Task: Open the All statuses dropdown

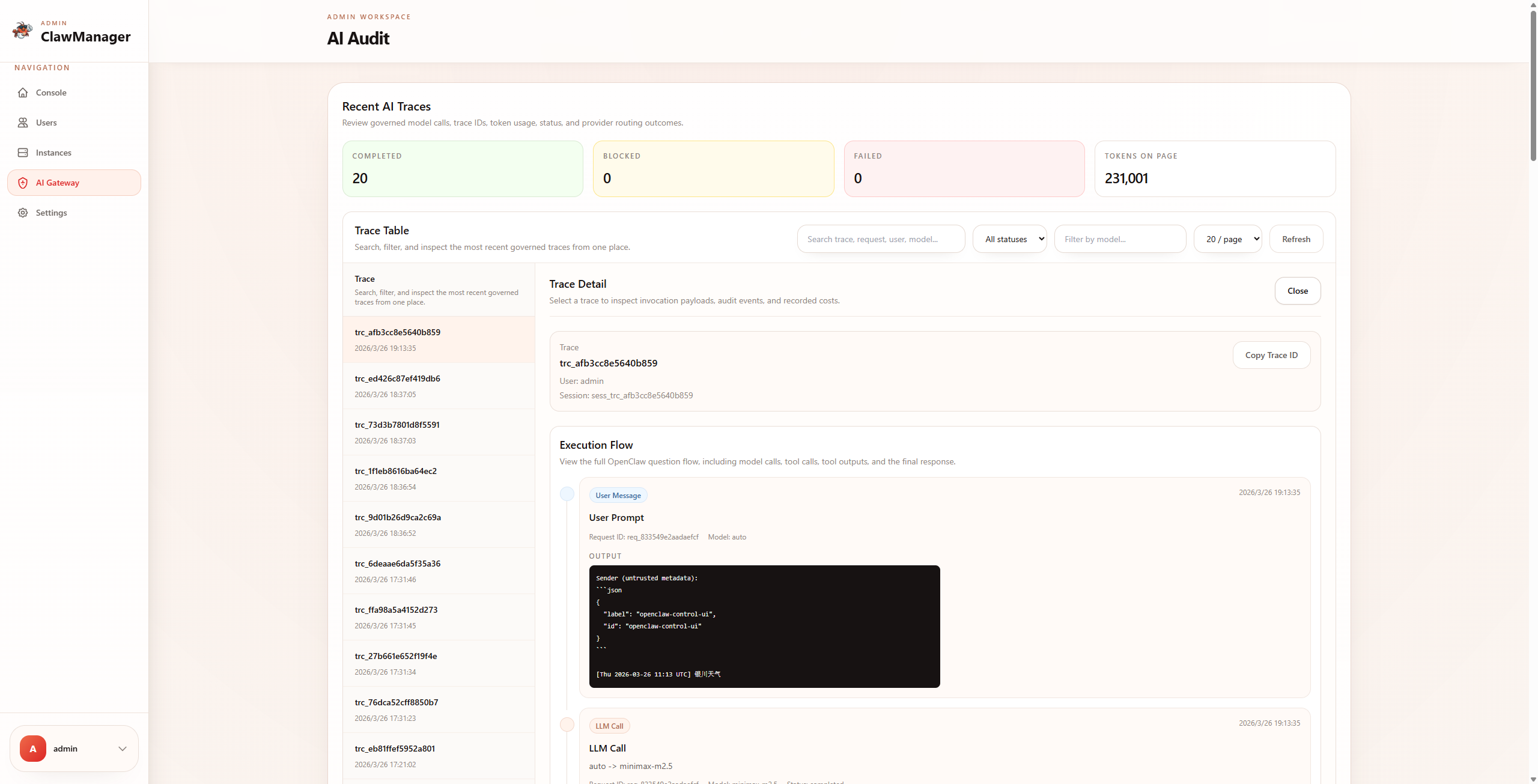Action: coord(1010,239)
